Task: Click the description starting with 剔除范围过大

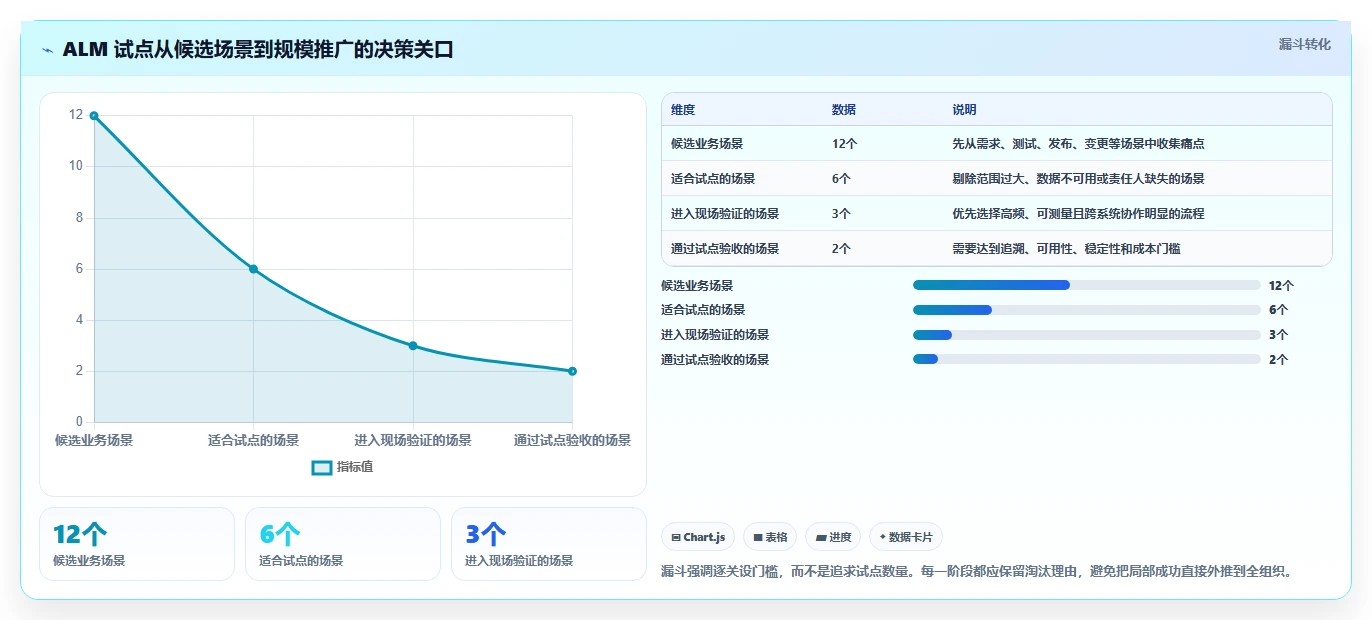Action: point(1078,179)
